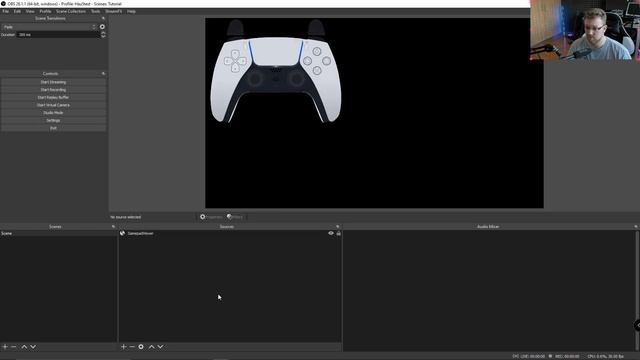Click the Properties button below preview
640x360 pixels.
[211, 217]
